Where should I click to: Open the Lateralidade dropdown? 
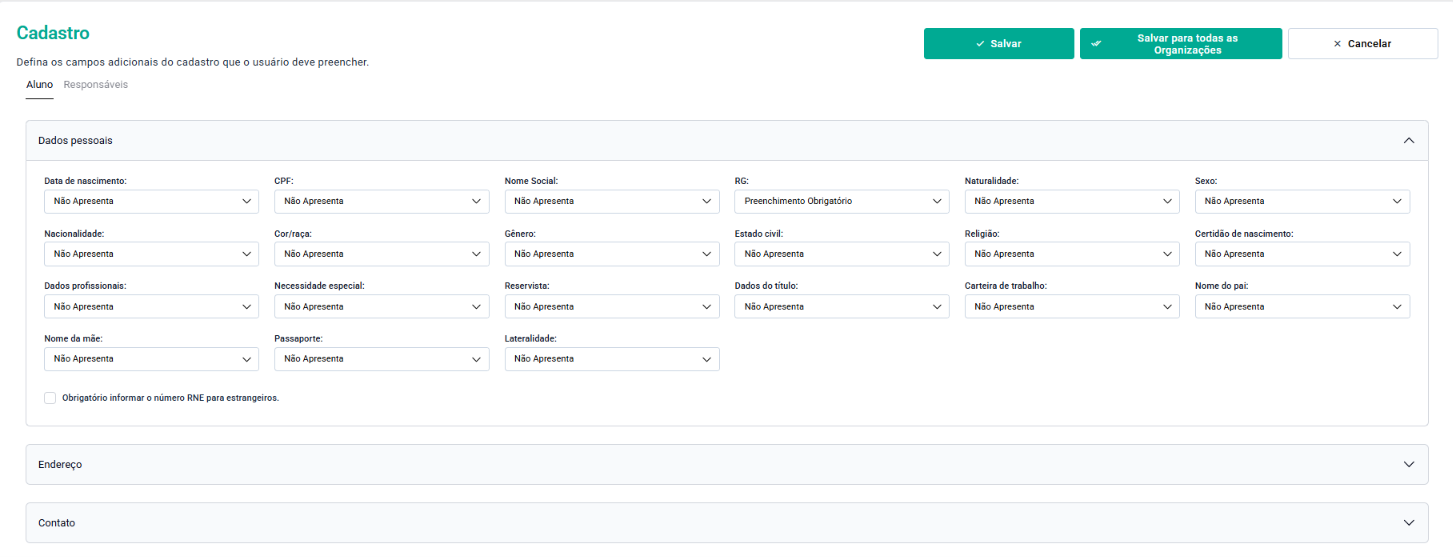coord(612,359)
